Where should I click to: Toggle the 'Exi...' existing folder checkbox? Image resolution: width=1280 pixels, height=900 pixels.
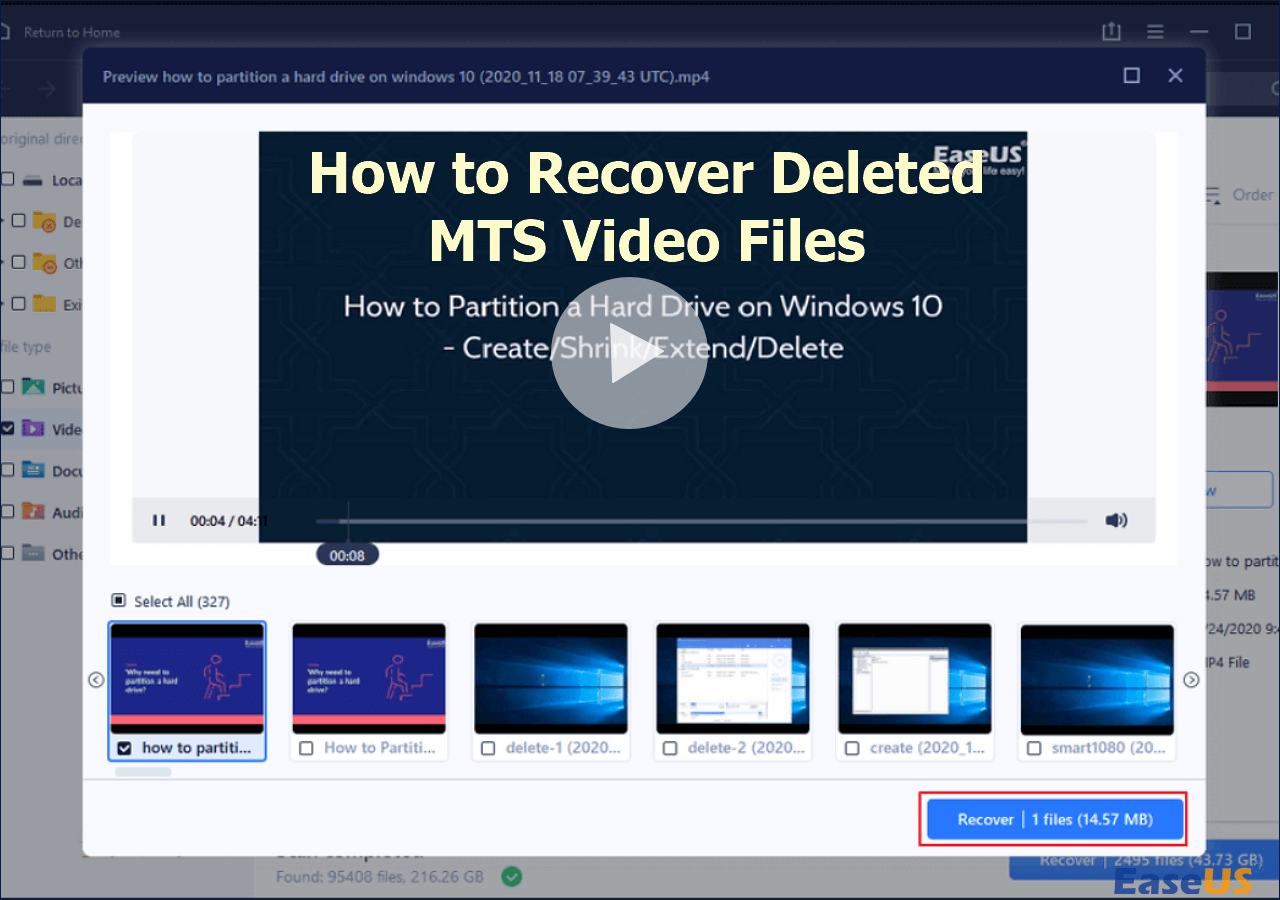click(x=18, y=303)
